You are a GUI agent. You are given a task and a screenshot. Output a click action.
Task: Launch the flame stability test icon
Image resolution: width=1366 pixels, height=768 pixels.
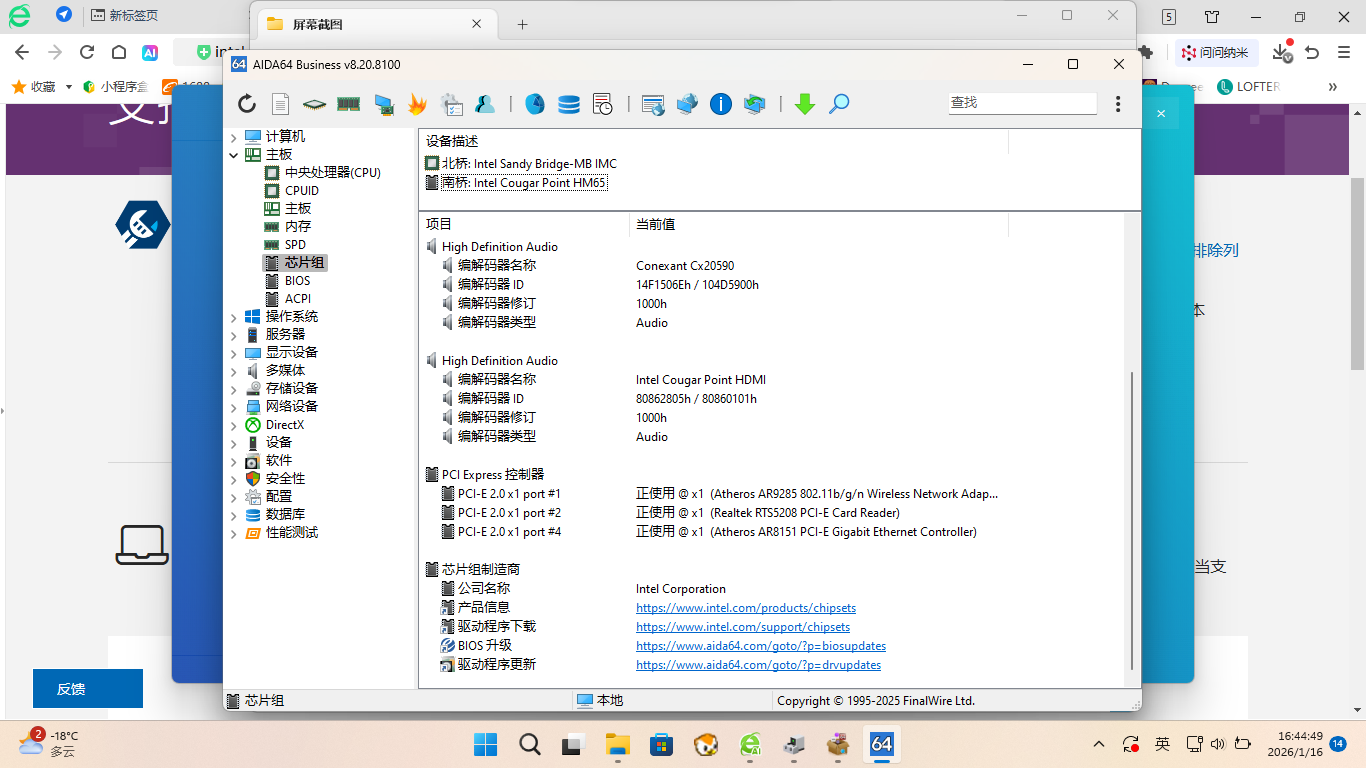[417, 103]
